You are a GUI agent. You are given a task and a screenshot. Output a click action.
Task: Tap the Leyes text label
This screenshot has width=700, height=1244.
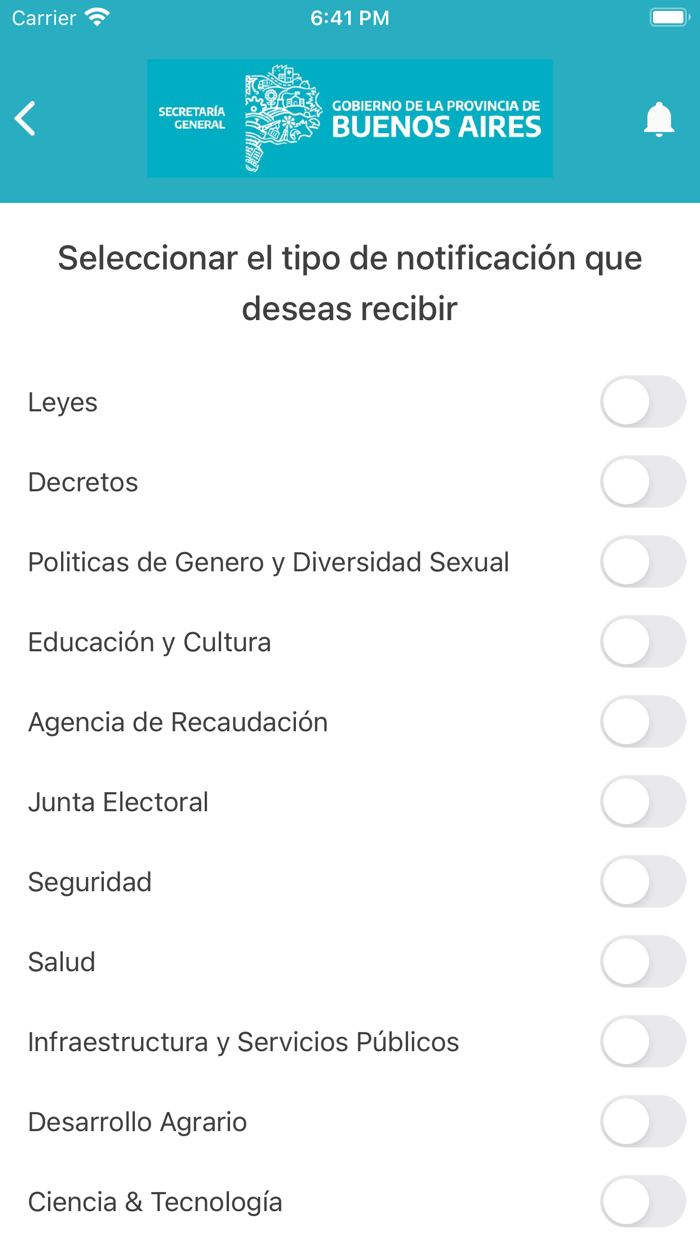tap(63, 401)
